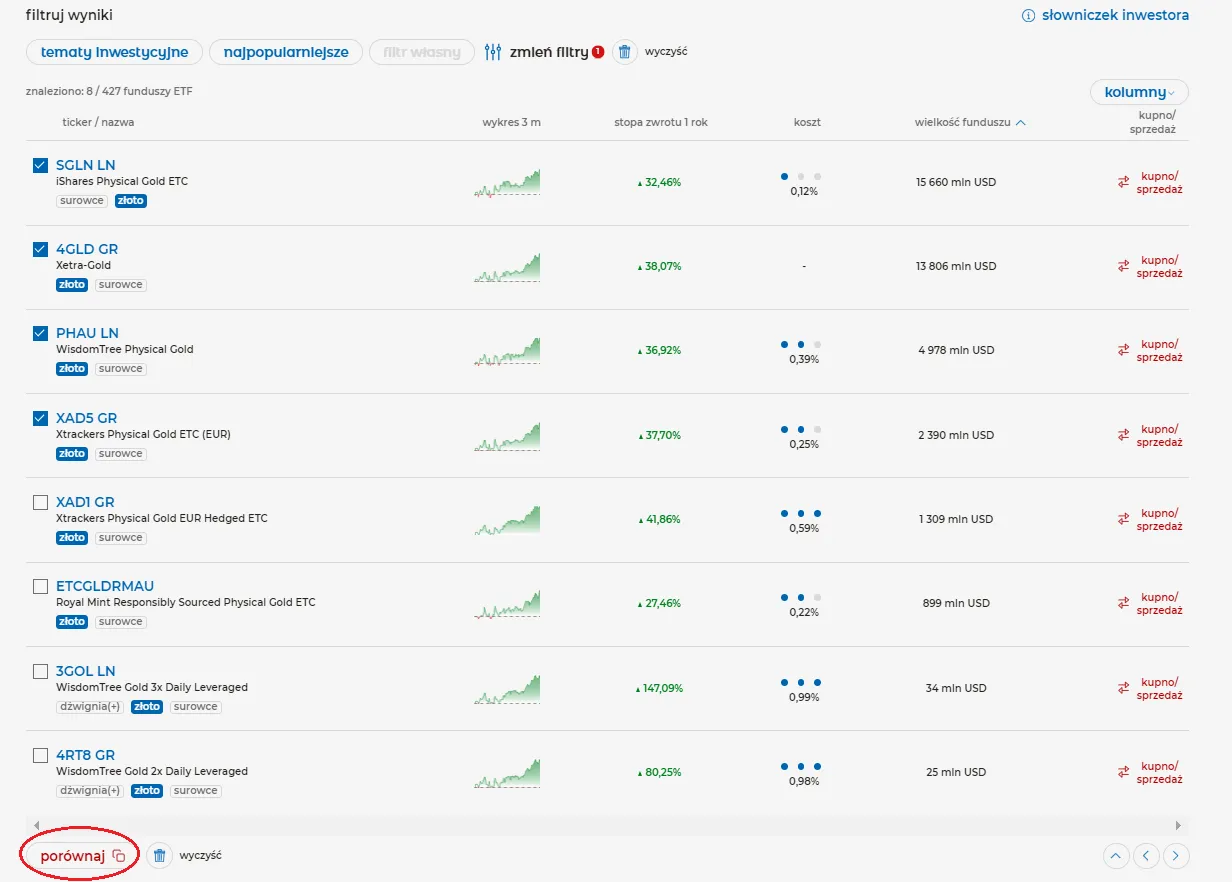Switch to tematy inwestycyjne filter tab
This screenshot has width=1232, height=882.
coord(114,52)
